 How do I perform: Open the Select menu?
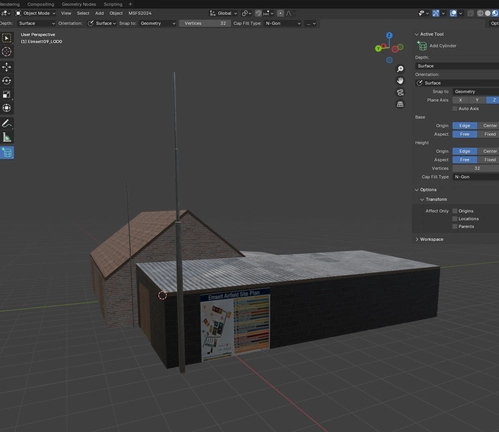coord(83,13)
